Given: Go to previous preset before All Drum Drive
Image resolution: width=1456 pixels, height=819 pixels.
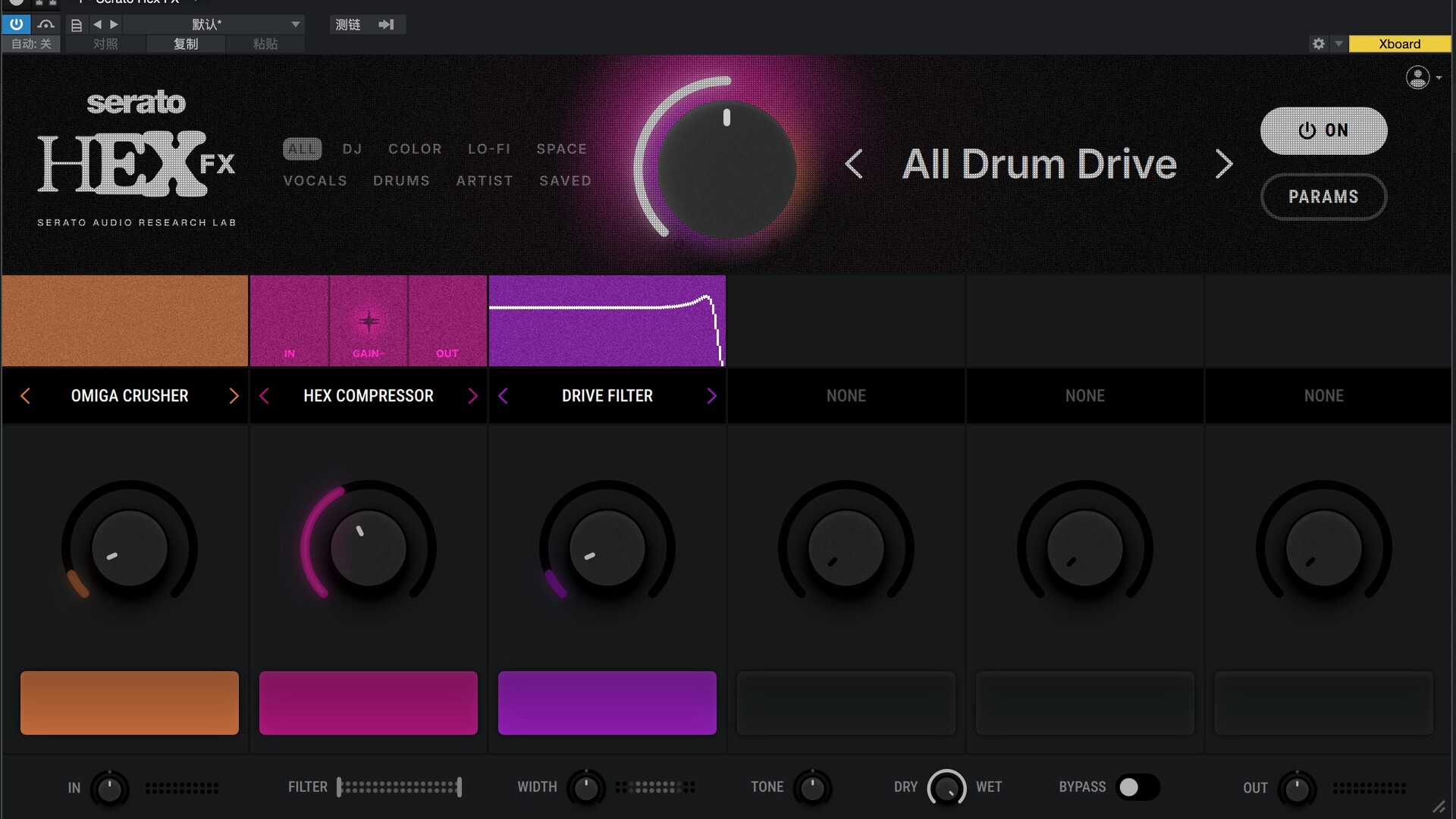Looking at the screenshot, I should coord(854,164).
